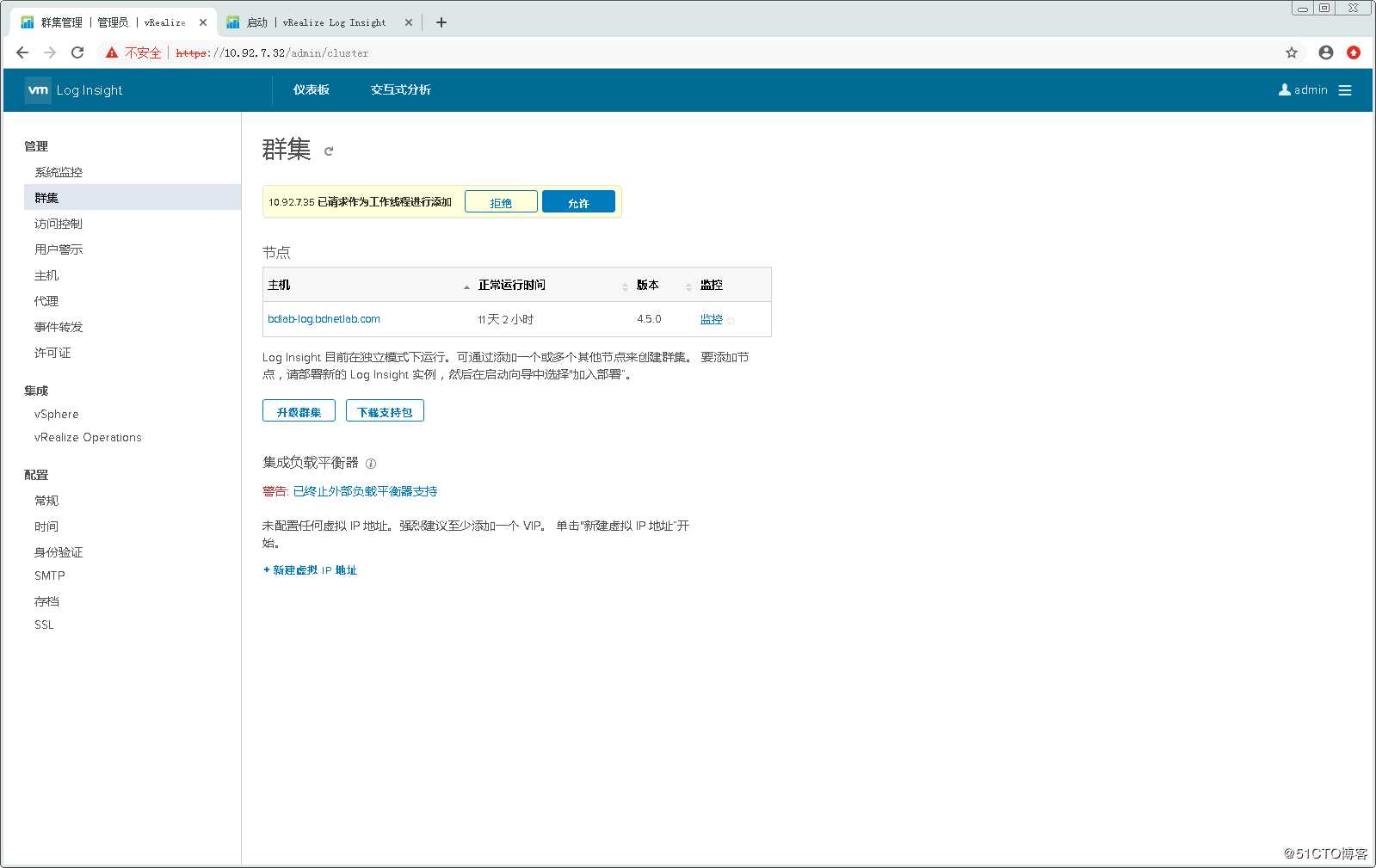1376x868 pixels.
Task: Click the 下载支持包 button
Action: 385,411
